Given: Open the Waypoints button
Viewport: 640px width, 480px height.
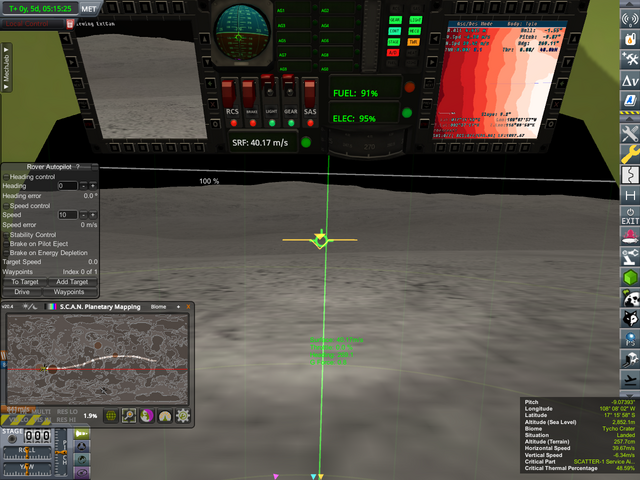Looking at the screenshot, I should [69, 292].
